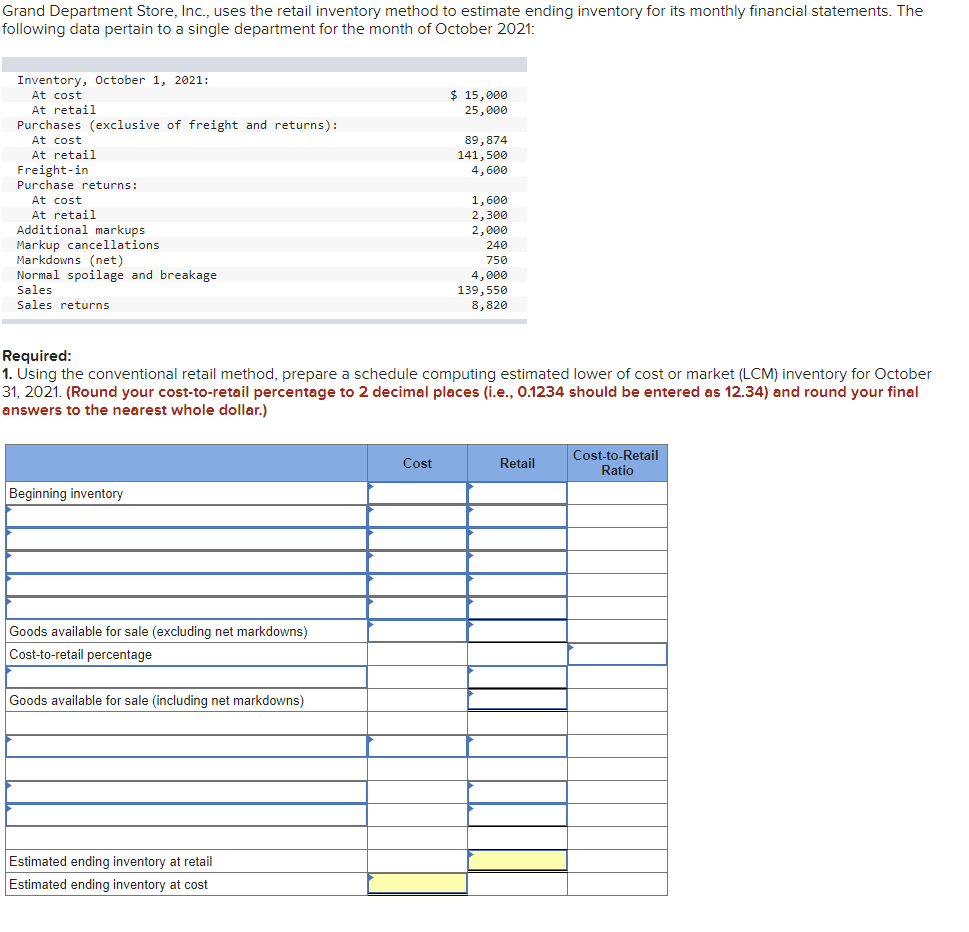Open the blank row-label dropdown directly below Beginning inventory
The width and height of the screenshot is (969, 932).
(187, 516)
